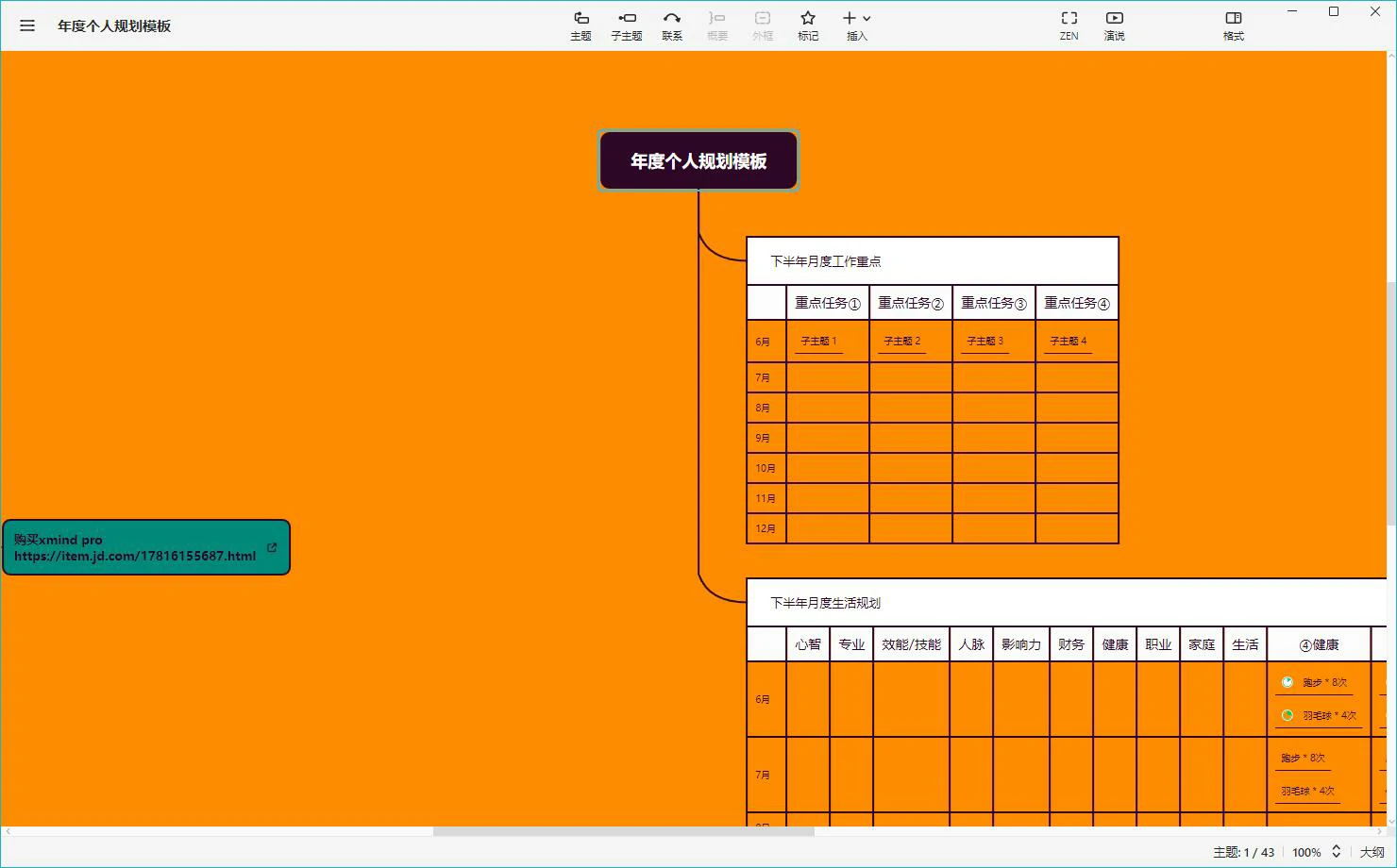Select 跑步 * 8次 in the 7月 row
Screen dimensions: 1397x868
pyautogui.click(x=1304, y=758)
